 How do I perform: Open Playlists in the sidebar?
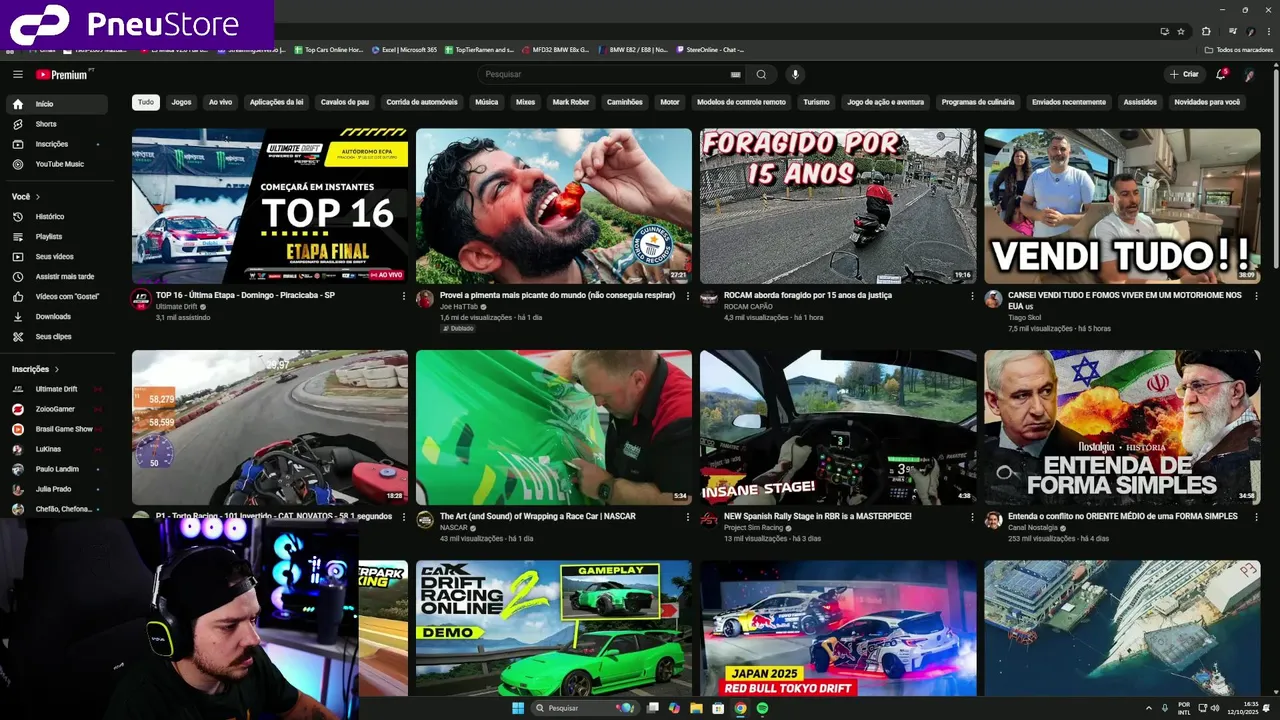(x=57, y=236)
